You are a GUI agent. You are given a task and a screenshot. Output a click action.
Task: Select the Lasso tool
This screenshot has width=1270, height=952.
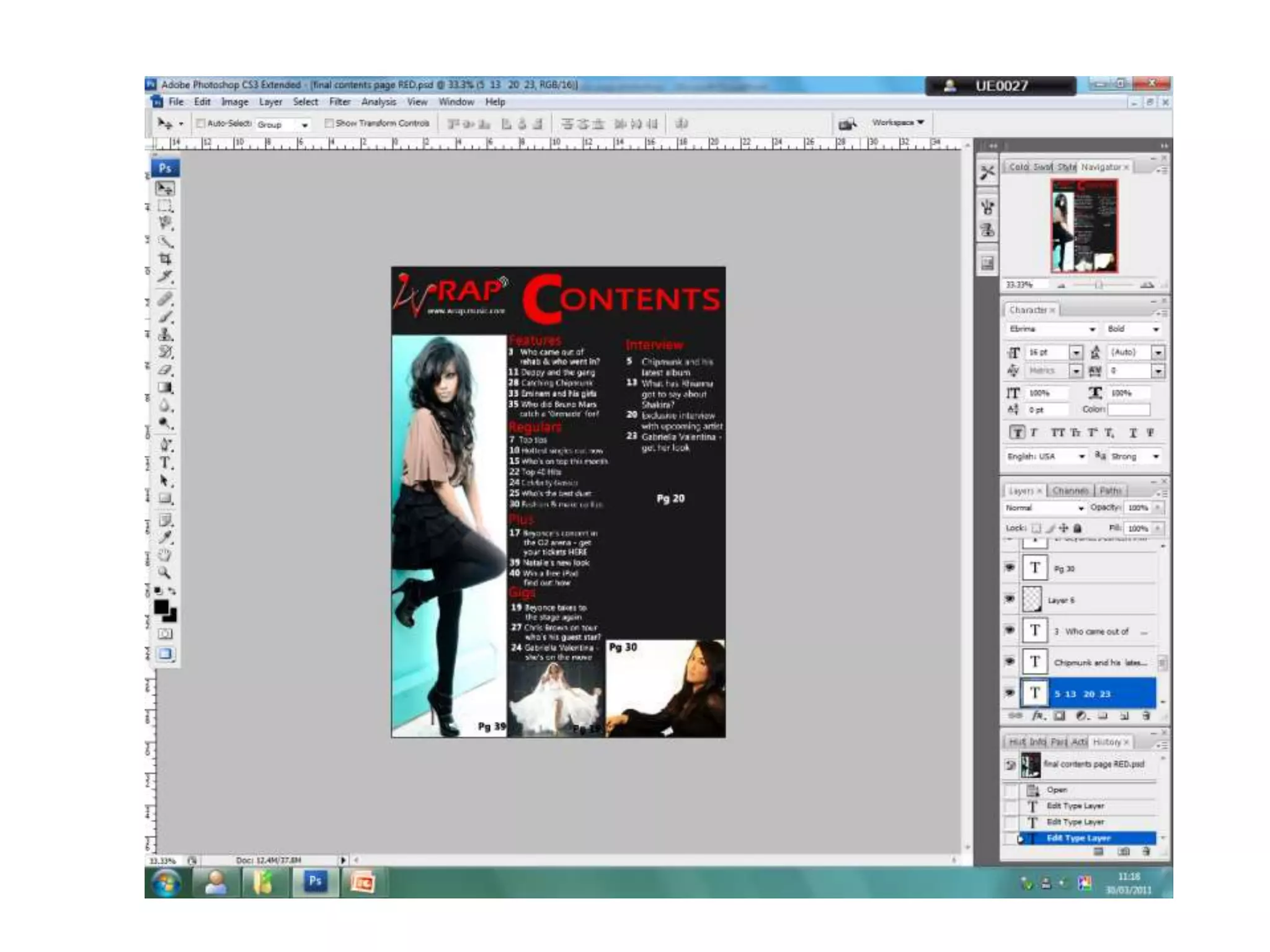(x=165, y=223)
